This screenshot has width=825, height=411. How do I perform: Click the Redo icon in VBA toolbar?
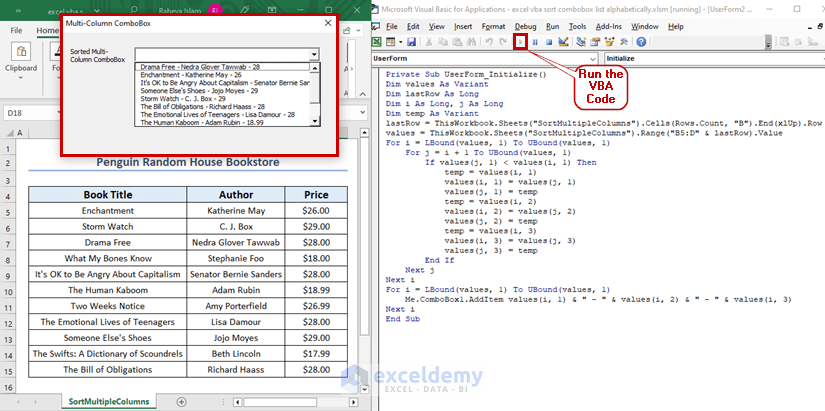coord(504,42)
